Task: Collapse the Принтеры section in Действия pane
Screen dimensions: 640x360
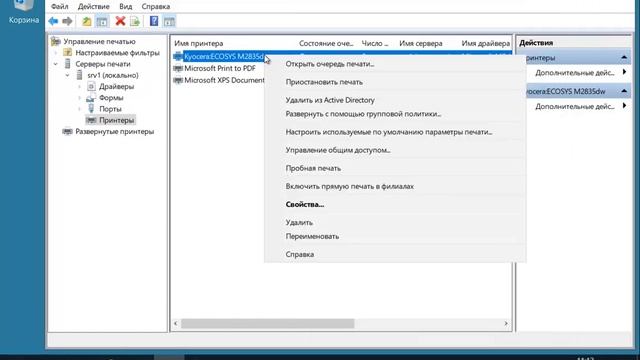Action: click(x=624, y=58)
